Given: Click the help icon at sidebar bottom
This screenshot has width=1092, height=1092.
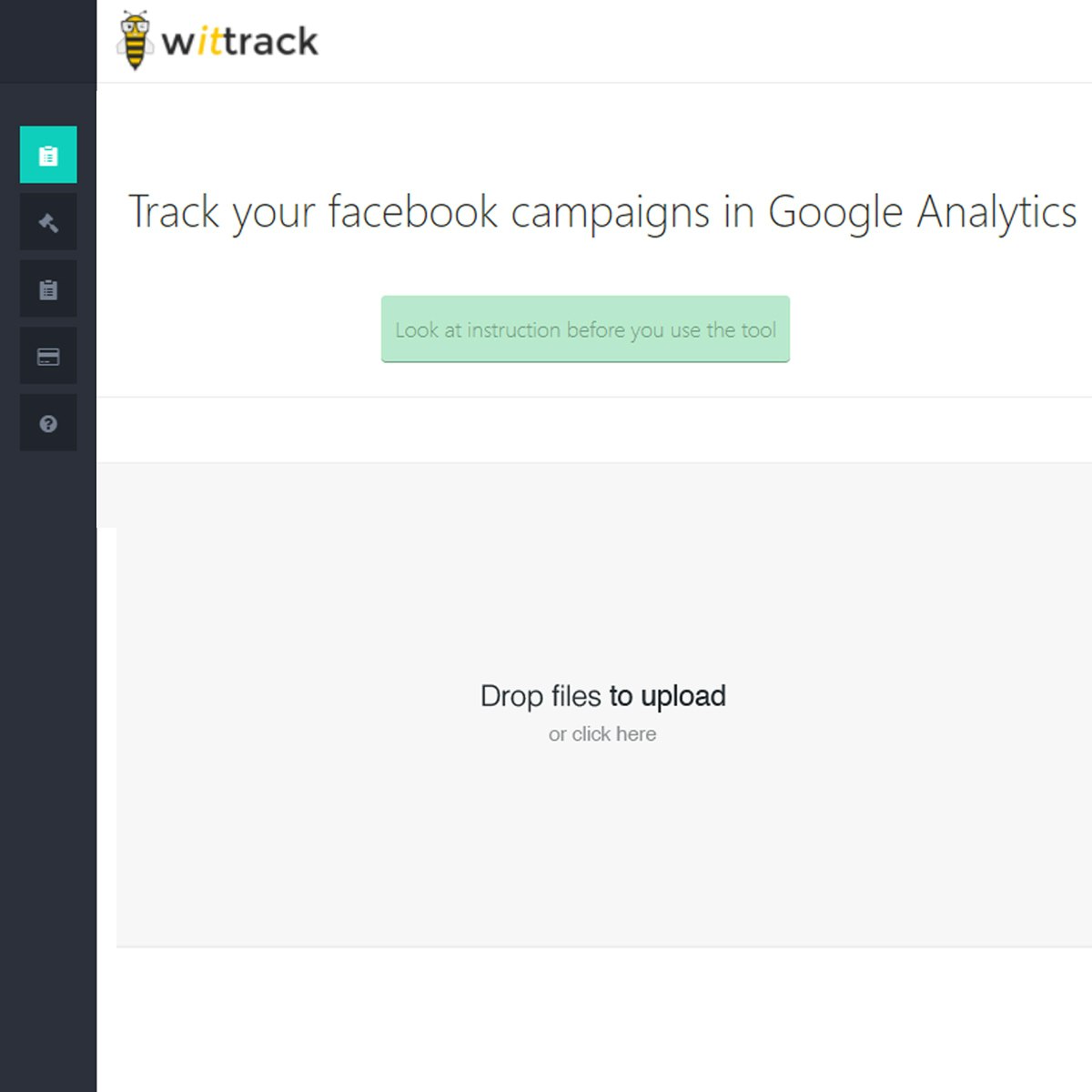Looking at the screenshot, I should 47,423.
